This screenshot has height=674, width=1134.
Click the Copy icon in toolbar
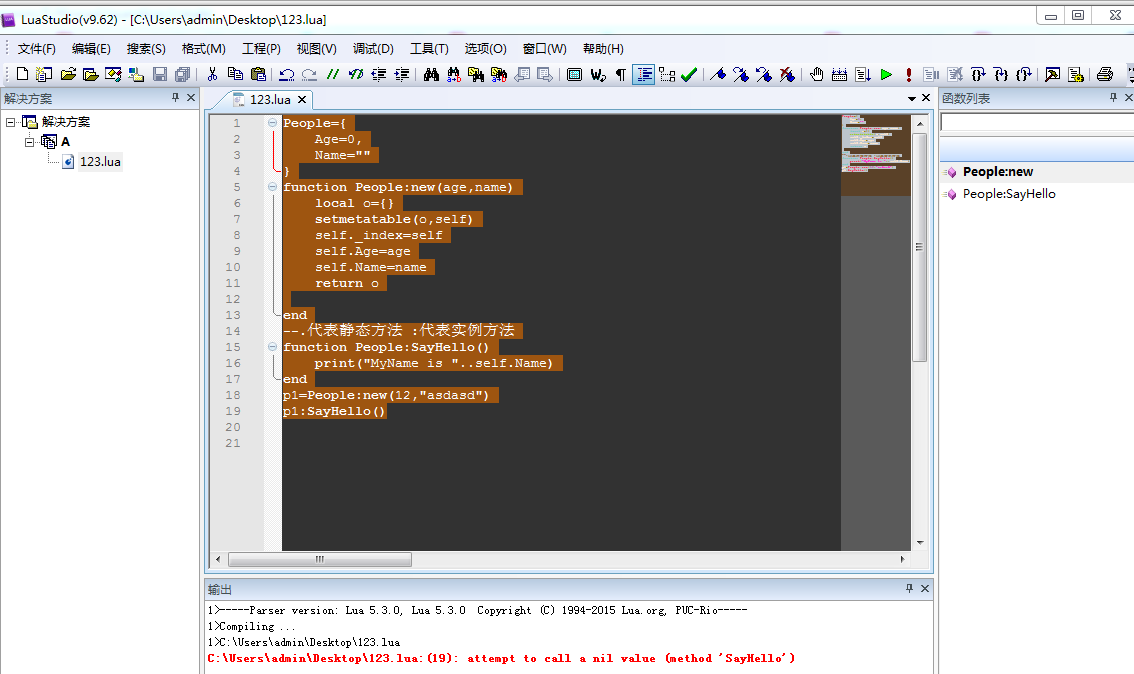(235, 74)
